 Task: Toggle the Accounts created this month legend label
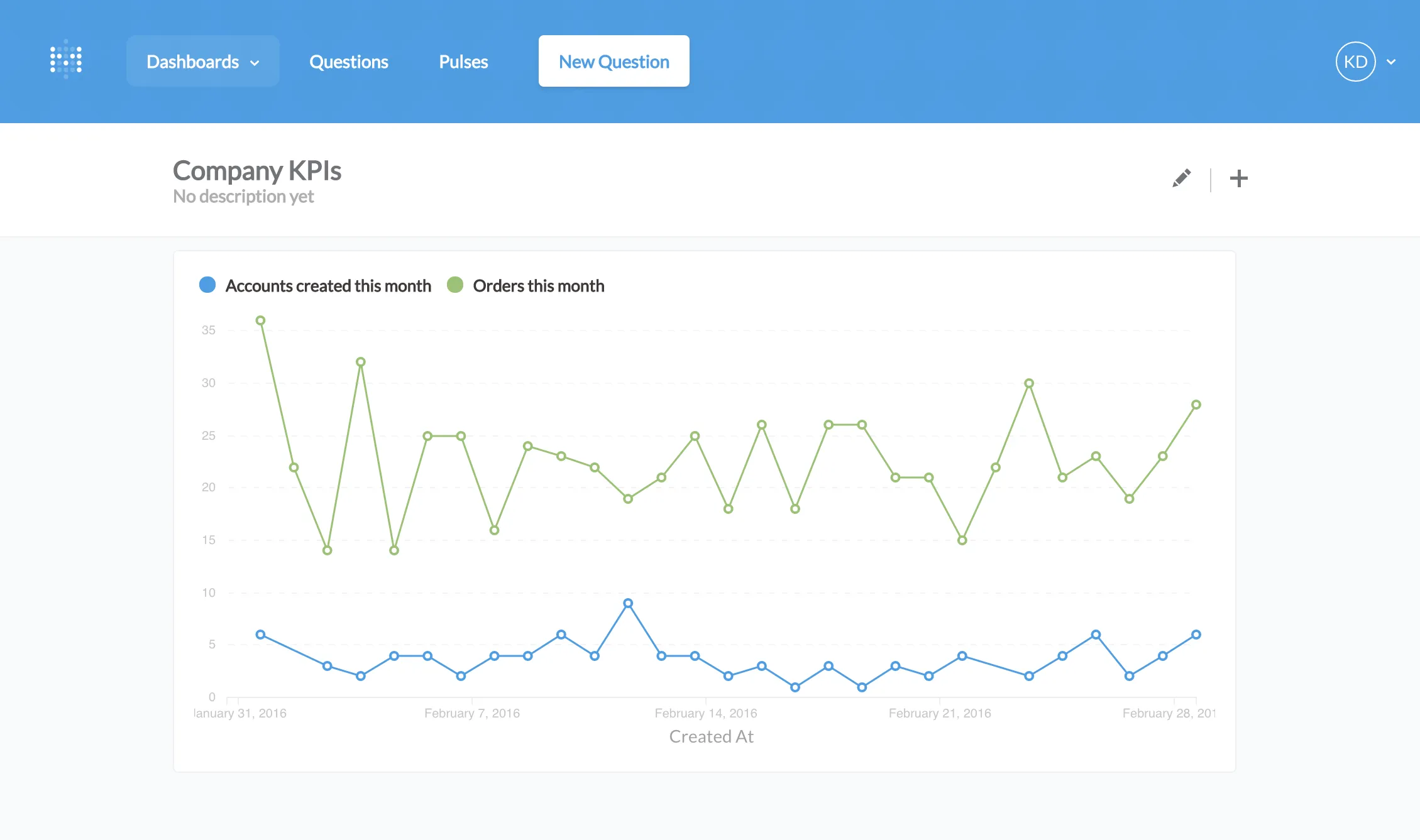point(328,286)
